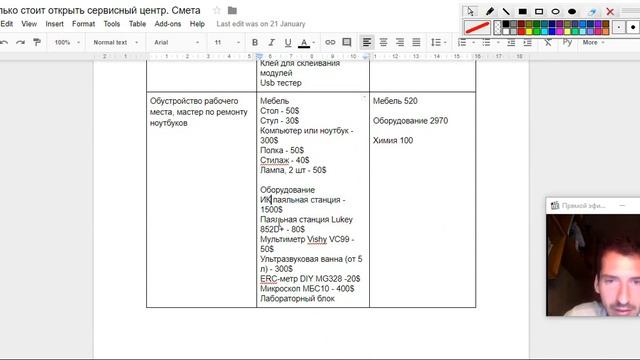Image resolution: width=640 pixels, height=360 pixels.
Task: Open the Insert menu
Action: pos(54,24)
